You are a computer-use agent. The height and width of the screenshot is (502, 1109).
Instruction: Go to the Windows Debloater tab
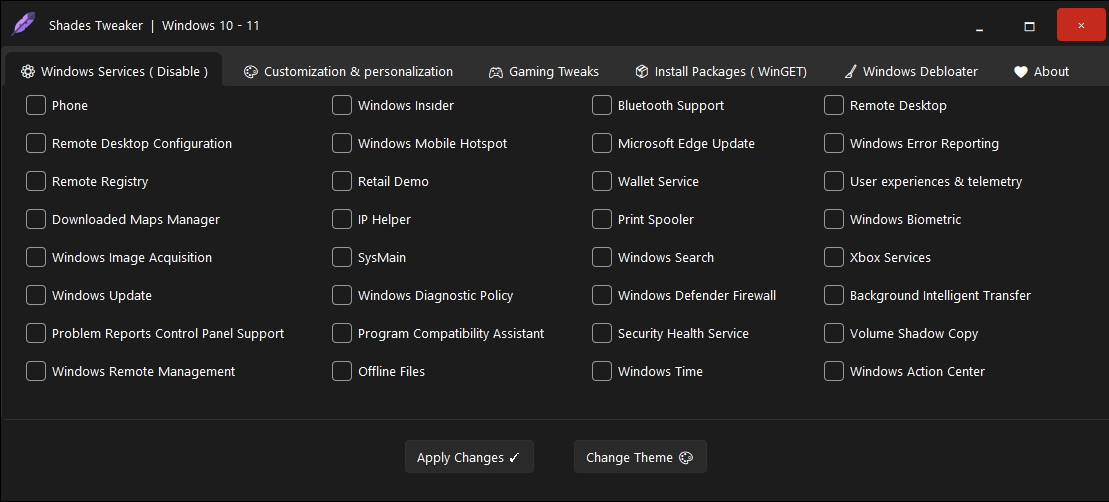tap(911, 71)
